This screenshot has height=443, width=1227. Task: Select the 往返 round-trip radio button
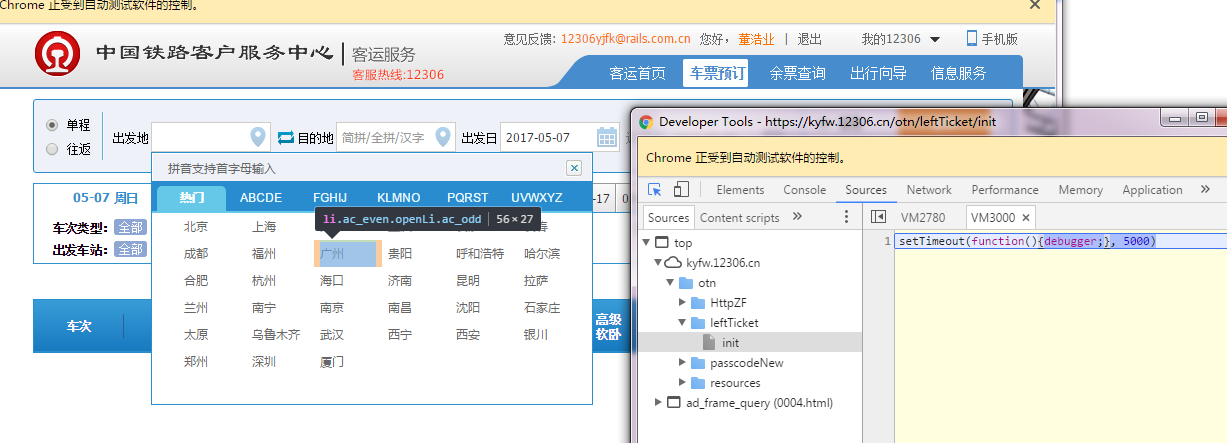click(x=52, y=149)
